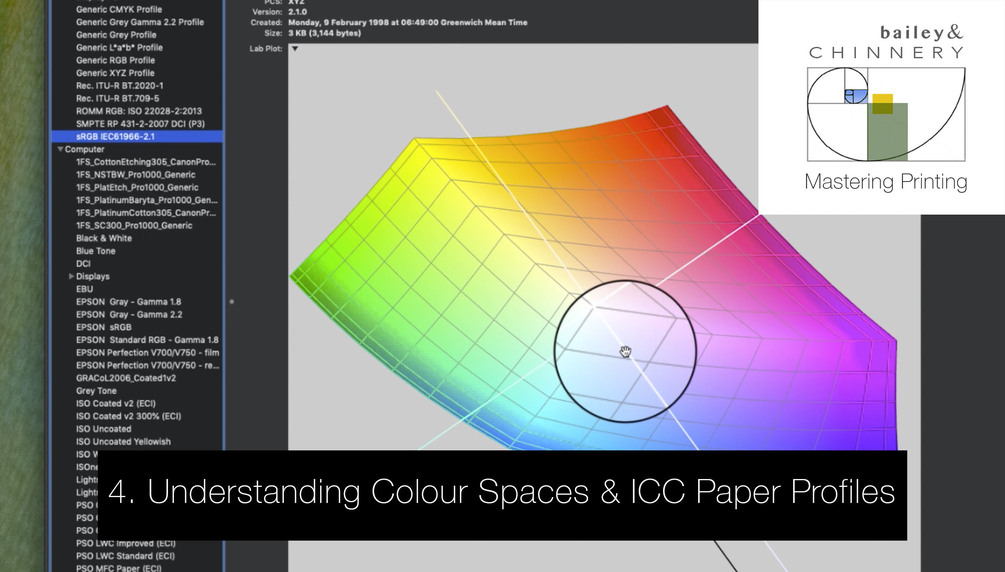Select Blue Tone profile
This screenshot has width=1005, height=572.
(96, 251)
